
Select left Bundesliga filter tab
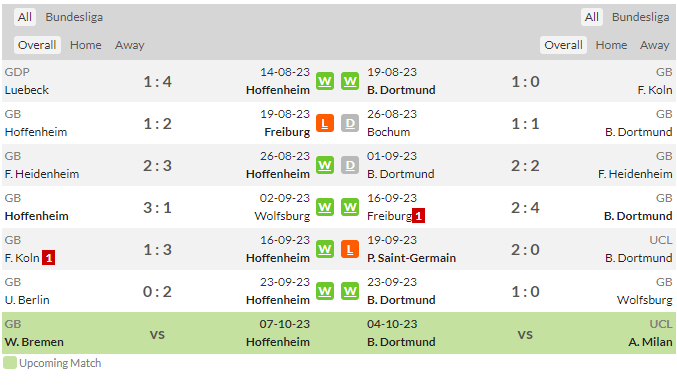(x=74, y=17)
